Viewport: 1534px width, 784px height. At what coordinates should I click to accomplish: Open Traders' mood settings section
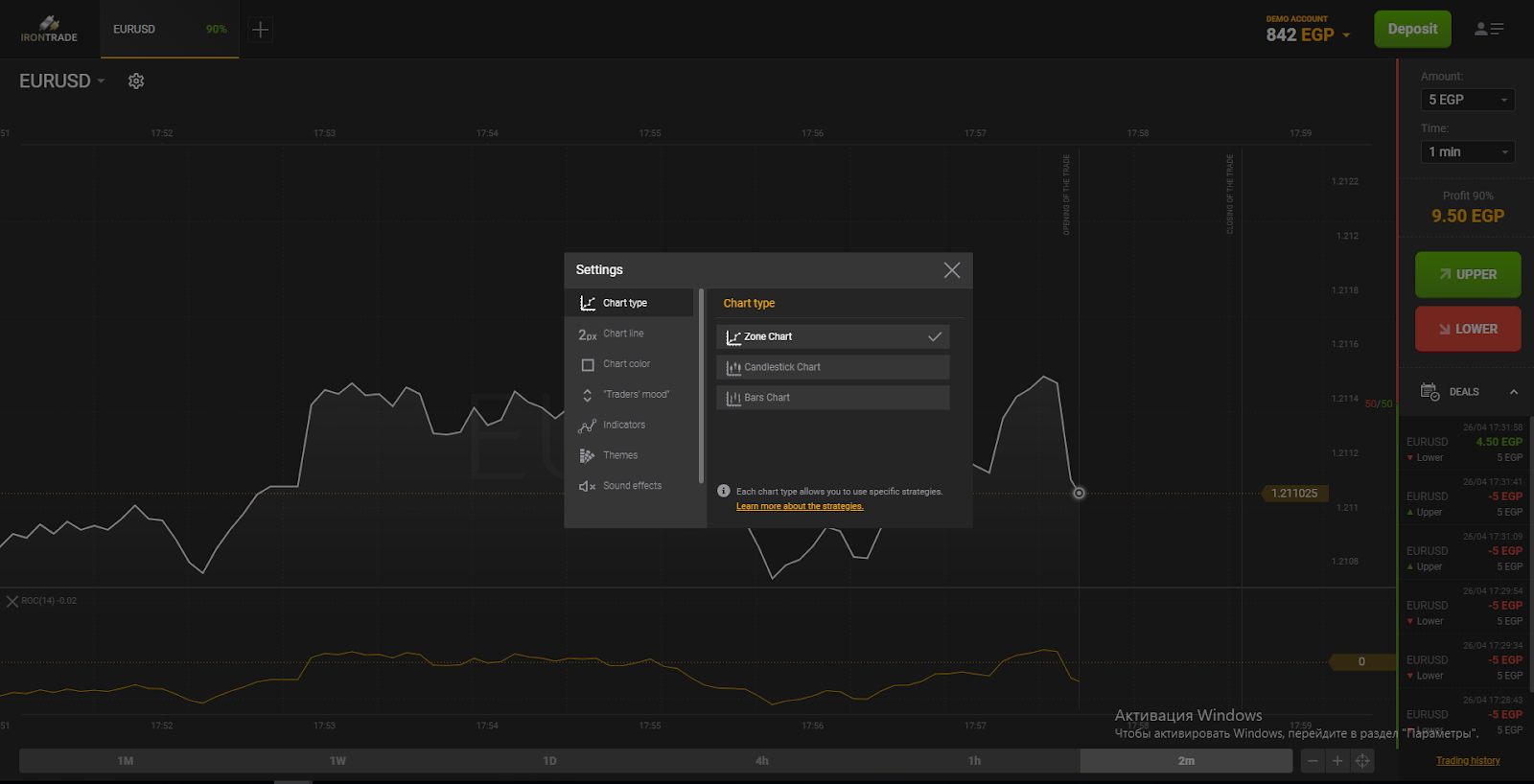coord(629,395)
